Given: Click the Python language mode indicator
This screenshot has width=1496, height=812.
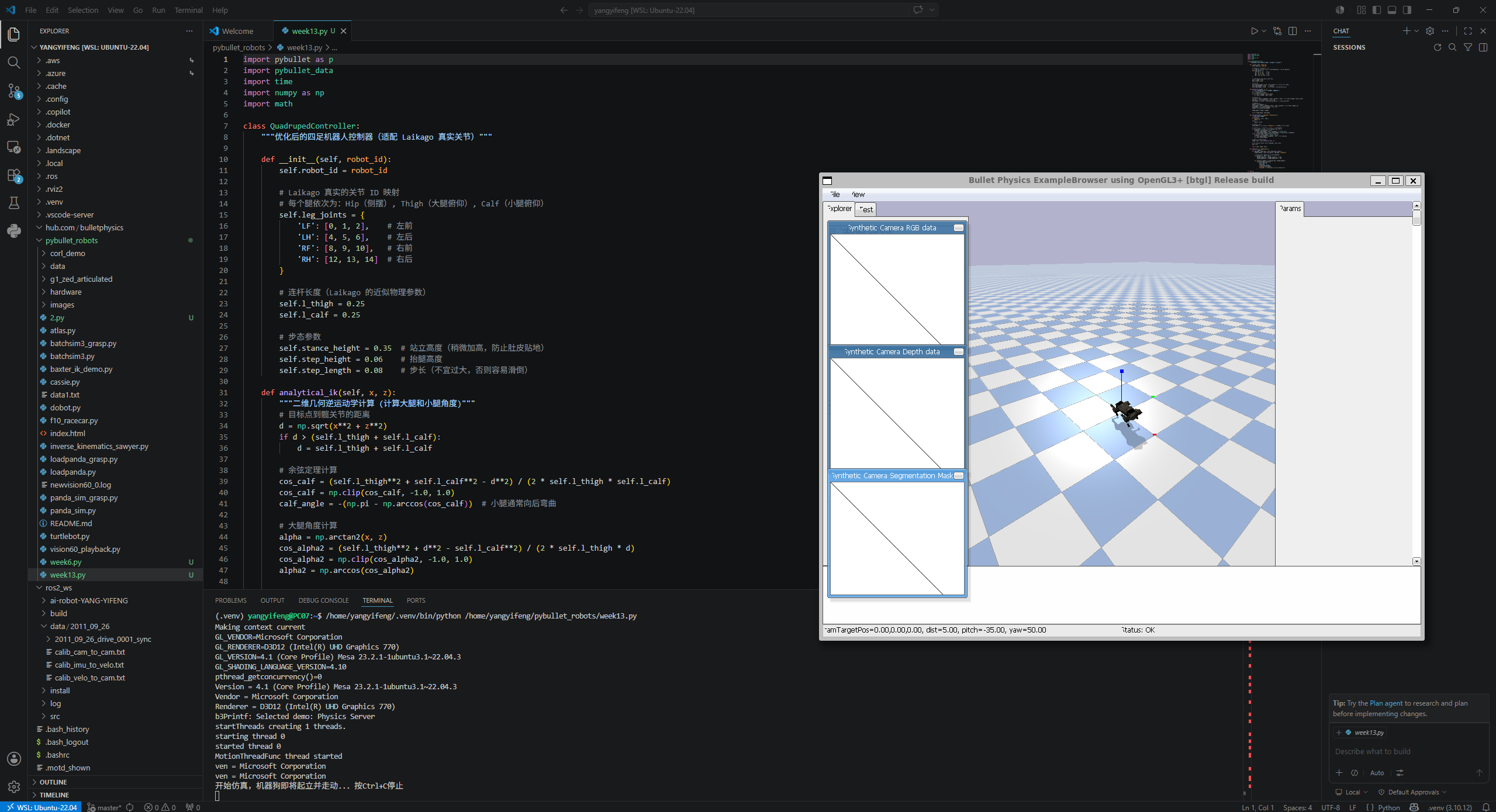Looking at the screenshot, I should (x=1388, y=807).
